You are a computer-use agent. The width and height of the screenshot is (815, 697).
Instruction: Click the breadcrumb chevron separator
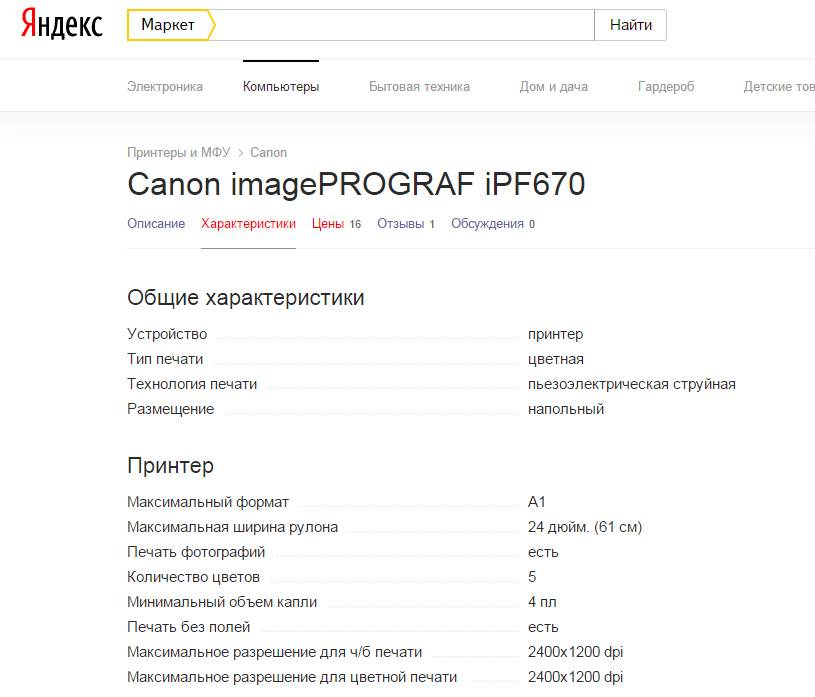pos(241,153)
